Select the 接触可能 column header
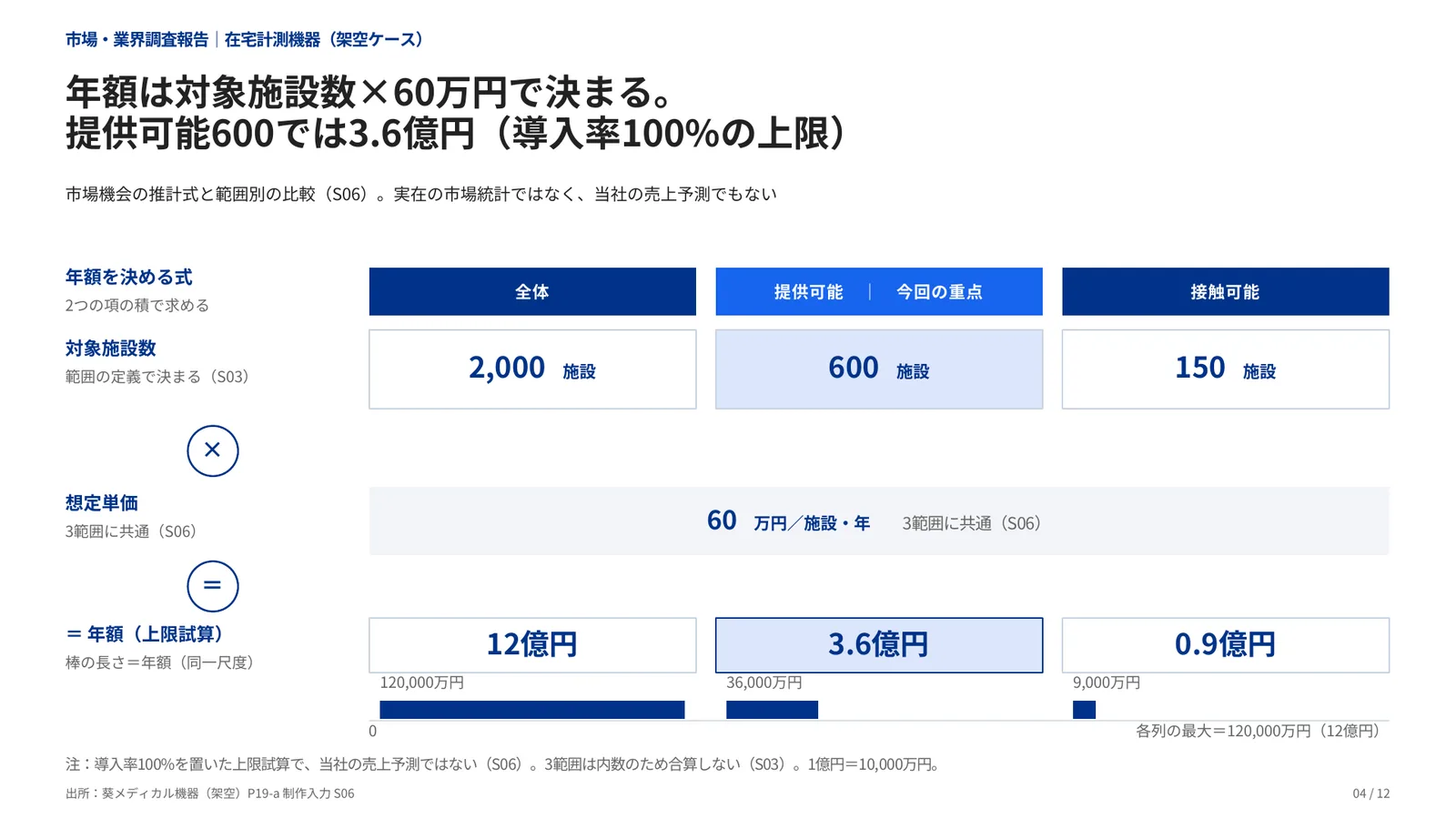 [x=1225, y=292]
